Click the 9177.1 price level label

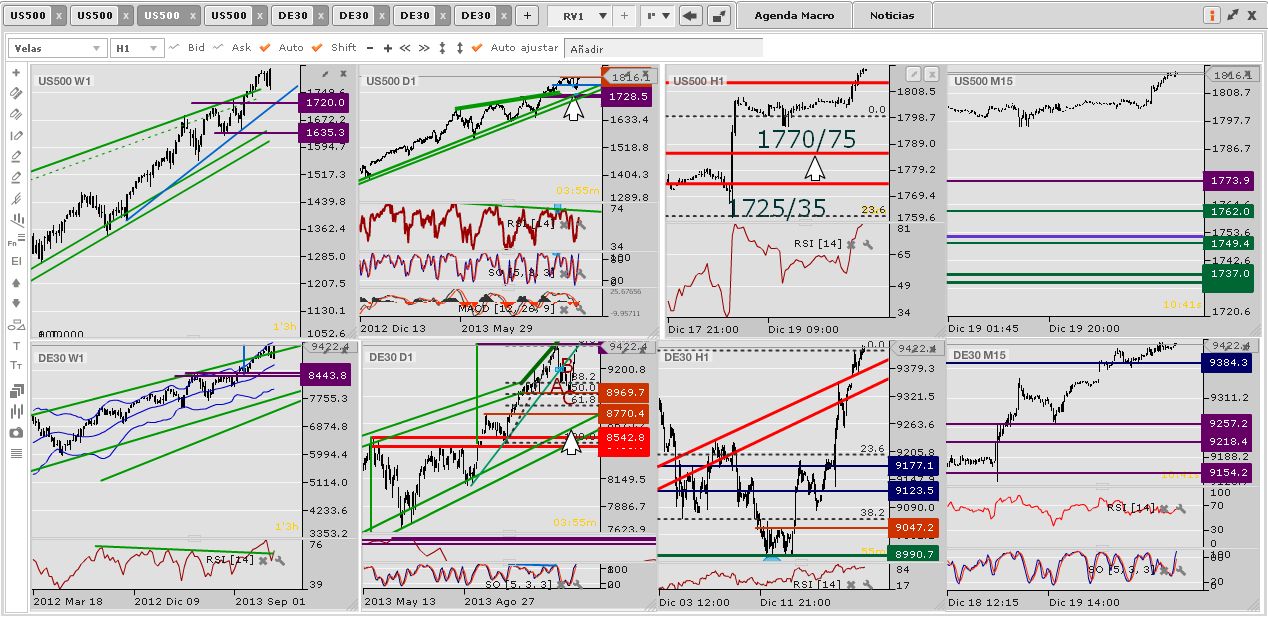click(x=913, y=466)
